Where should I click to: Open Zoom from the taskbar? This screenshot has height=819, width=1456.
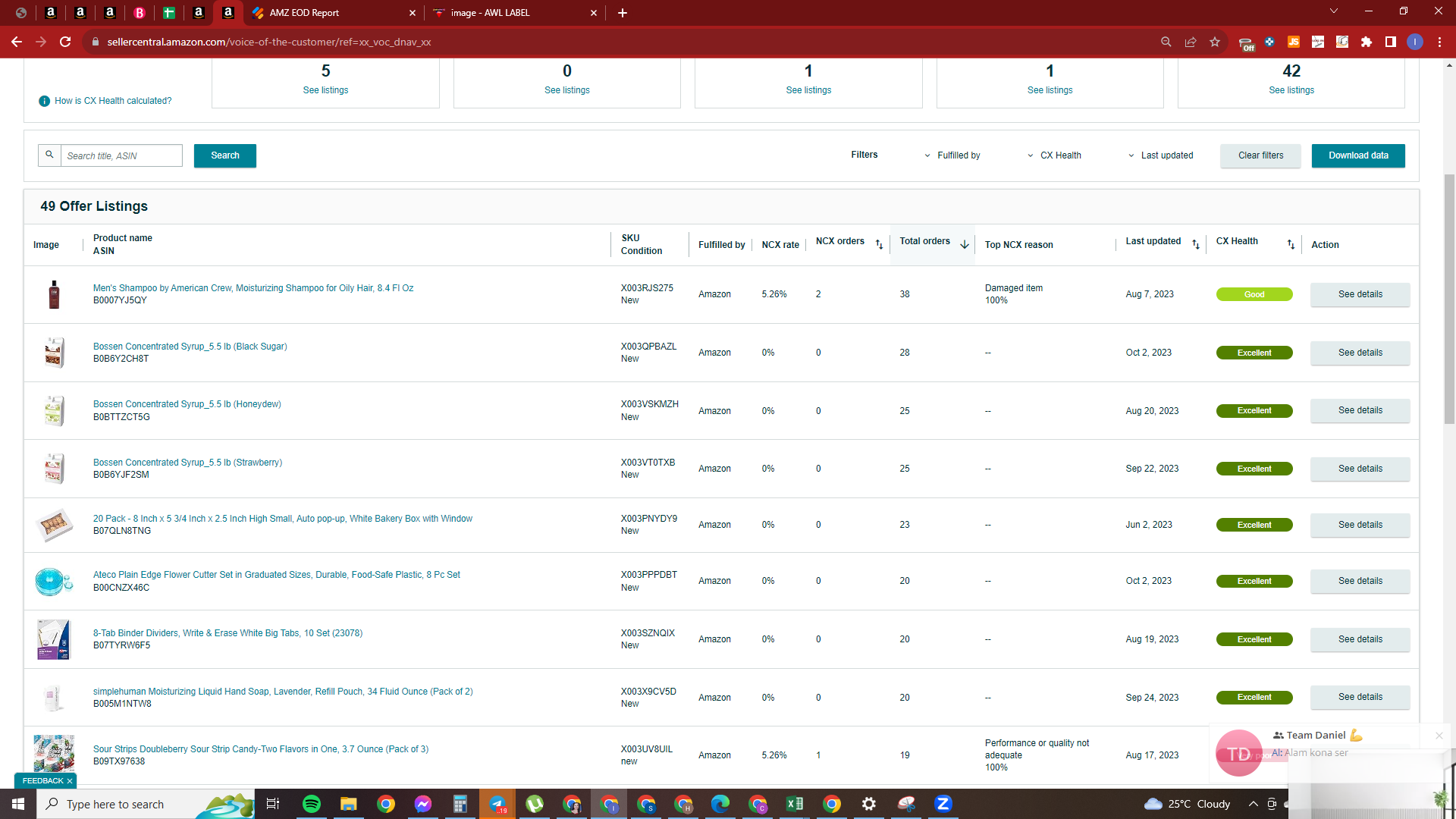(x=943, y=804)
